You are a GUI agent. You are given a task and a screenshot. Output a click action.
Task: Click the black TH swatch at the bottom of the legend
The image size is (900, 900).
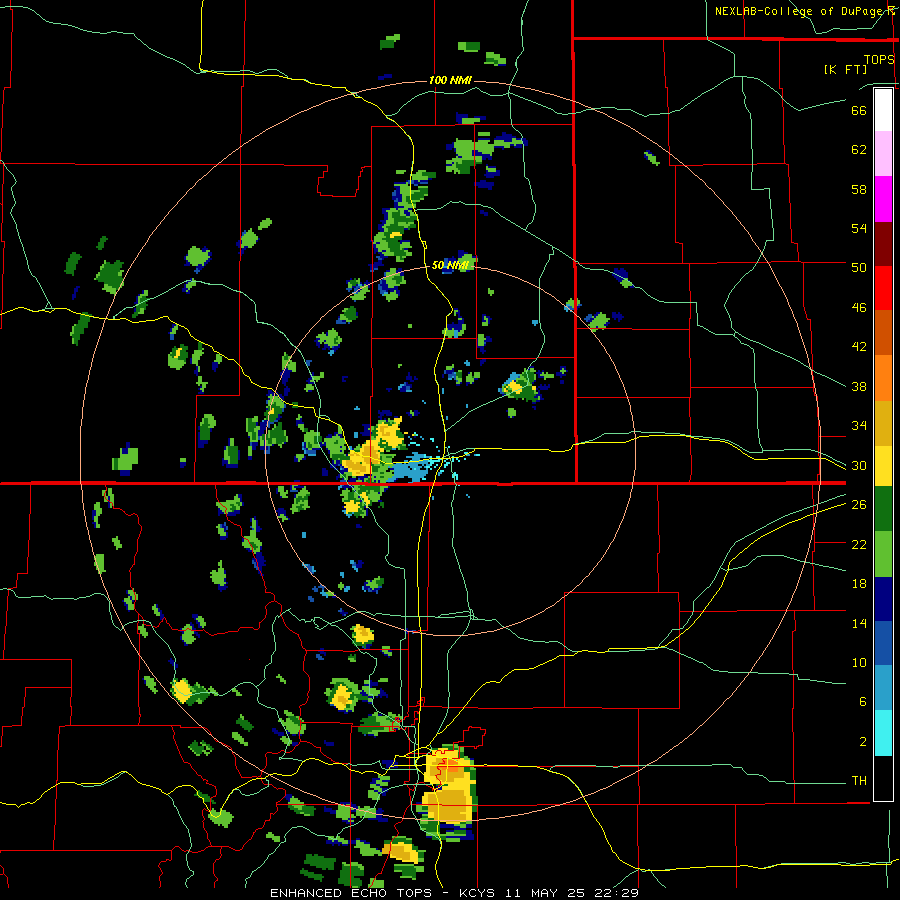[x=883, y=778]
